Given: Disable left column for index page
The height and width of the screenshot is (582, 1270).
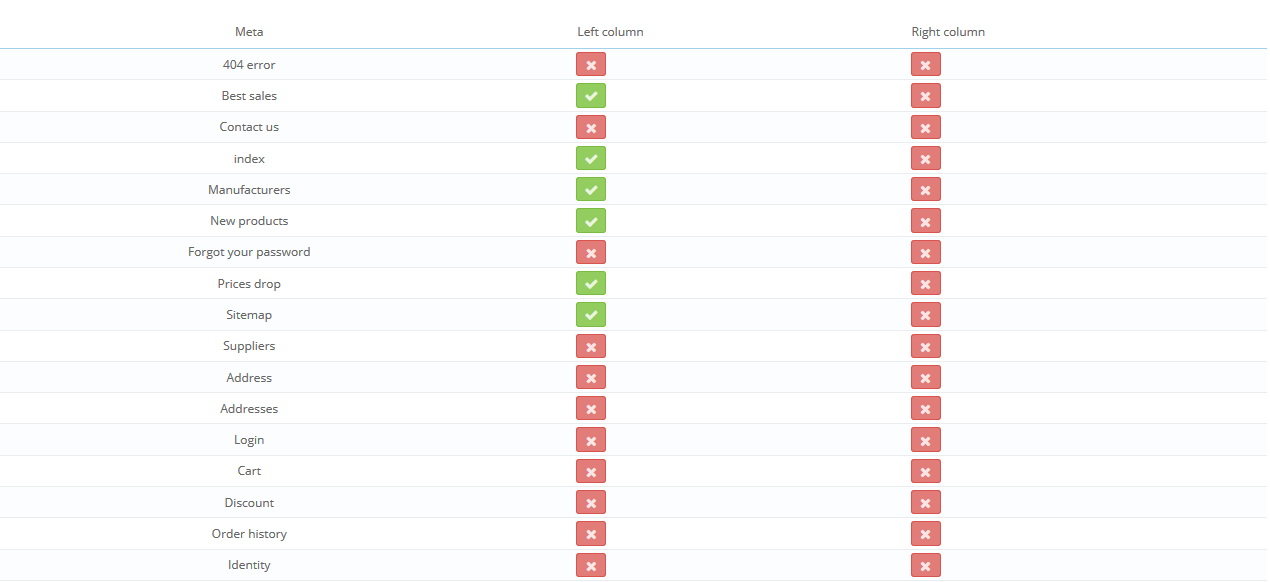Looking at the screenshot, I should coord(591,159).
